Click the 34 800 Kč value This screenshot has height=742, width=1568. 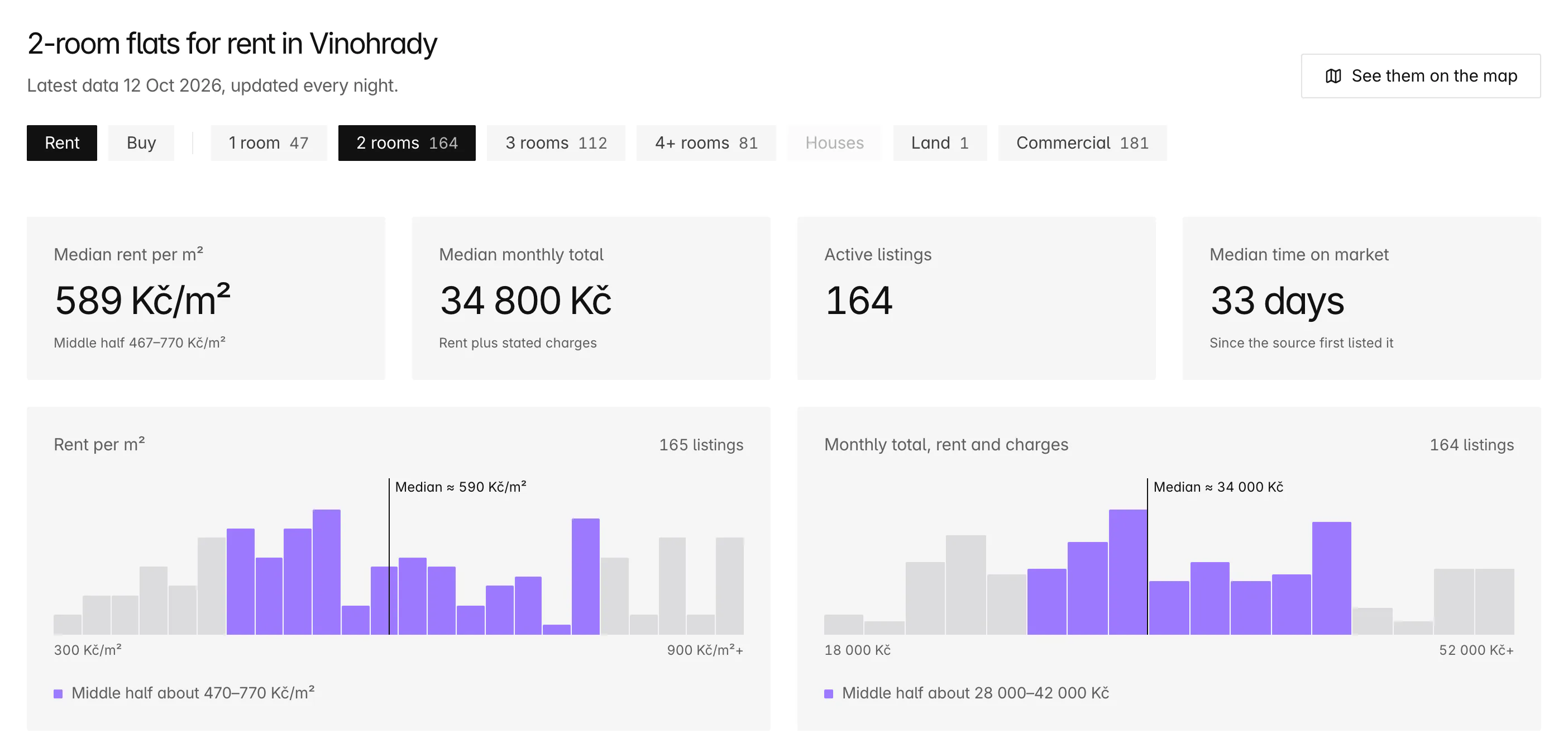coord(525,301)
